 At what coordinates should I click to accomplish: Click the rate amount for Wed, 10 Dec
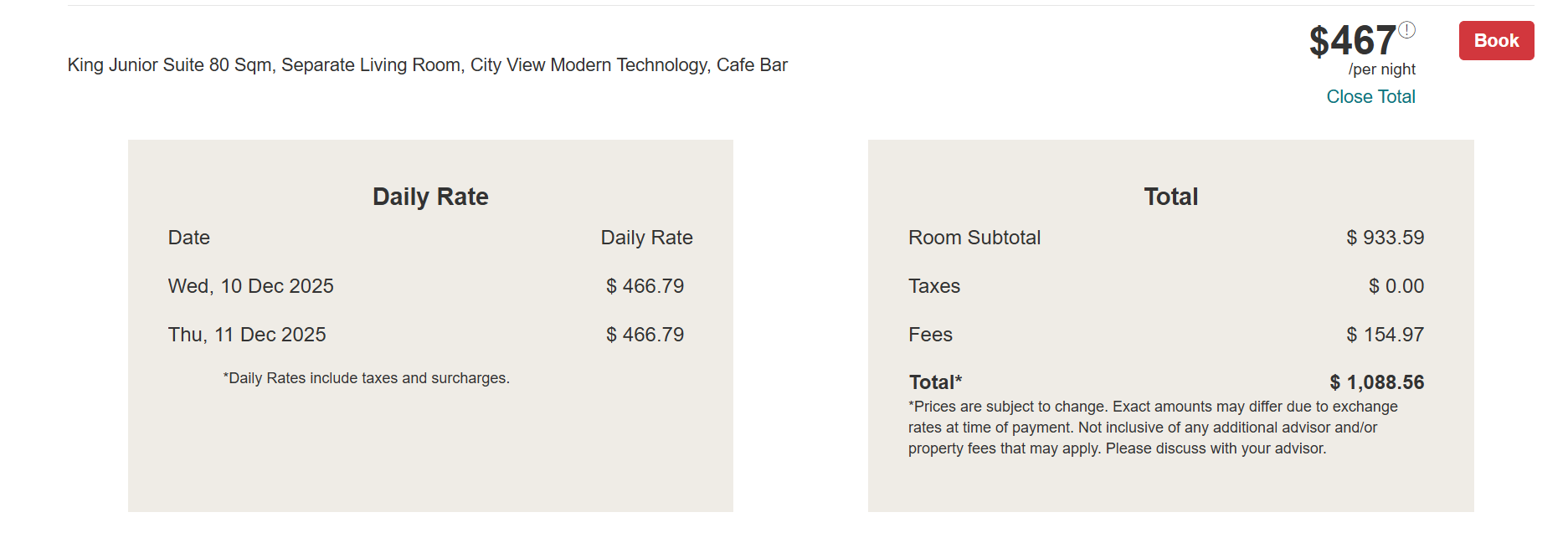[645, 286]
